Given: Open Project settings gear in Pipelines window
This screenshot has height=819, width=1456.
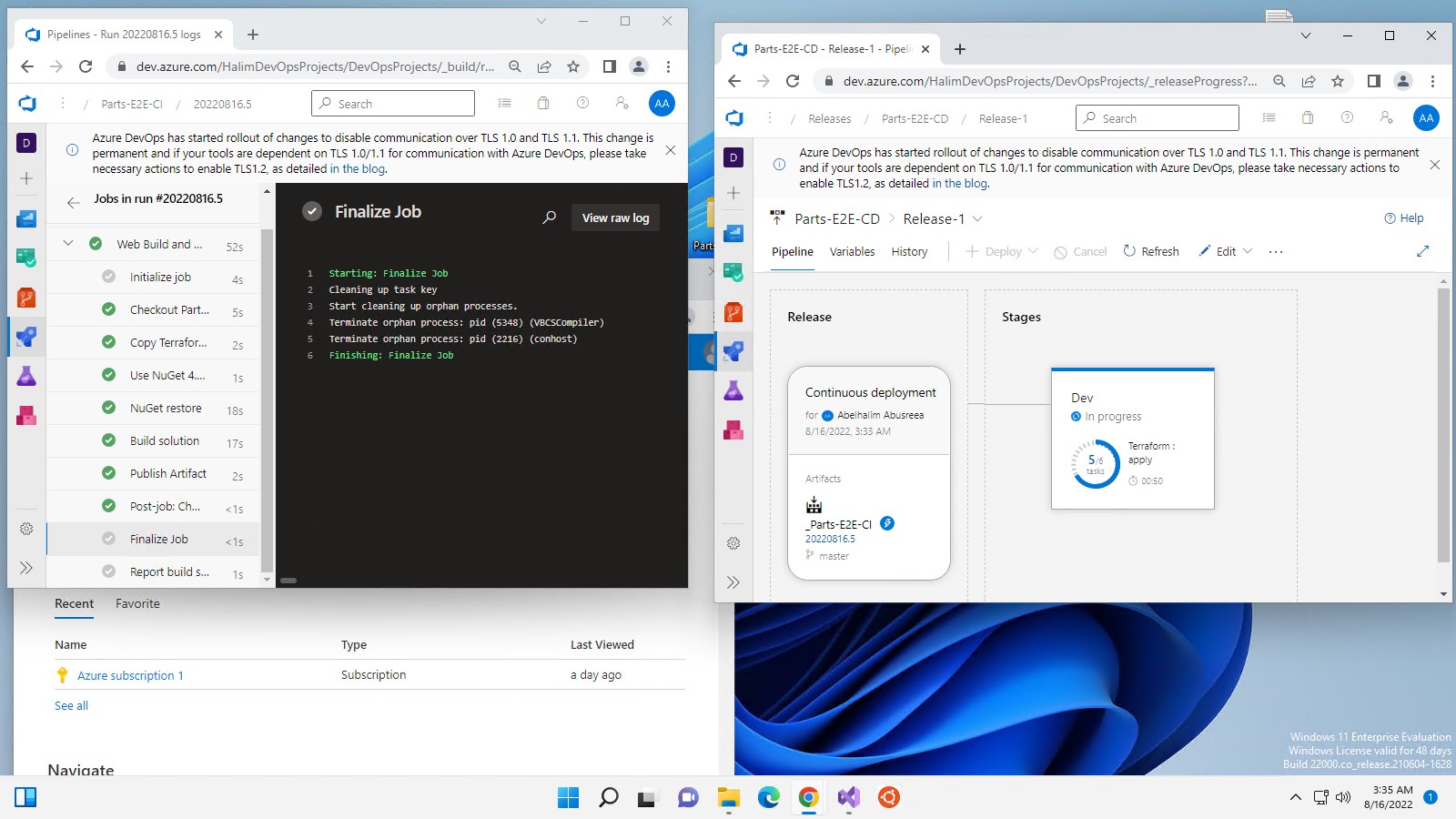Looking at the screenshot, I should (26, 529).
